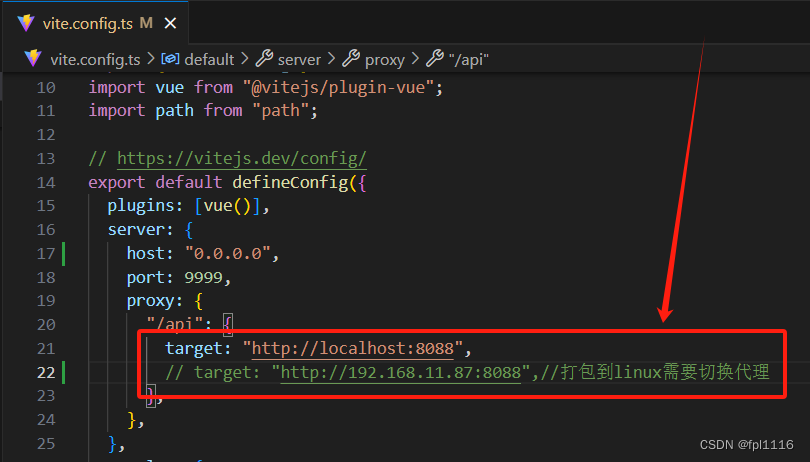Viewport: 810px width, 462px height.
Task: Open the server breadcrumb segment
Action: [299, 59]
